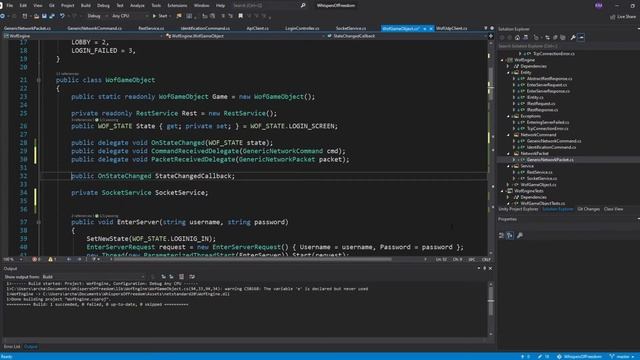640x360 pixels.
Task: Open the Extensions menu
Action: (177, 6)
